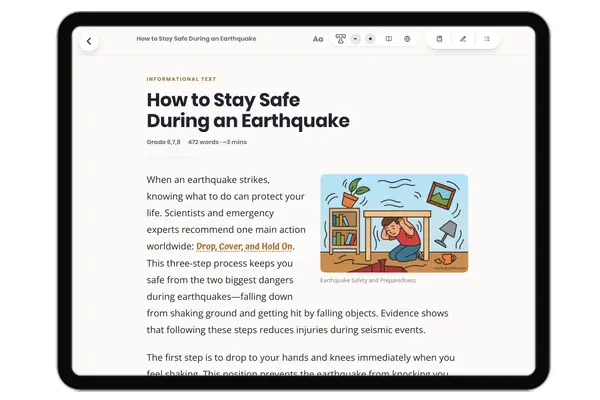
Task: Click the INFORMATIONAL TEXT label
Action: coord(181,79)
